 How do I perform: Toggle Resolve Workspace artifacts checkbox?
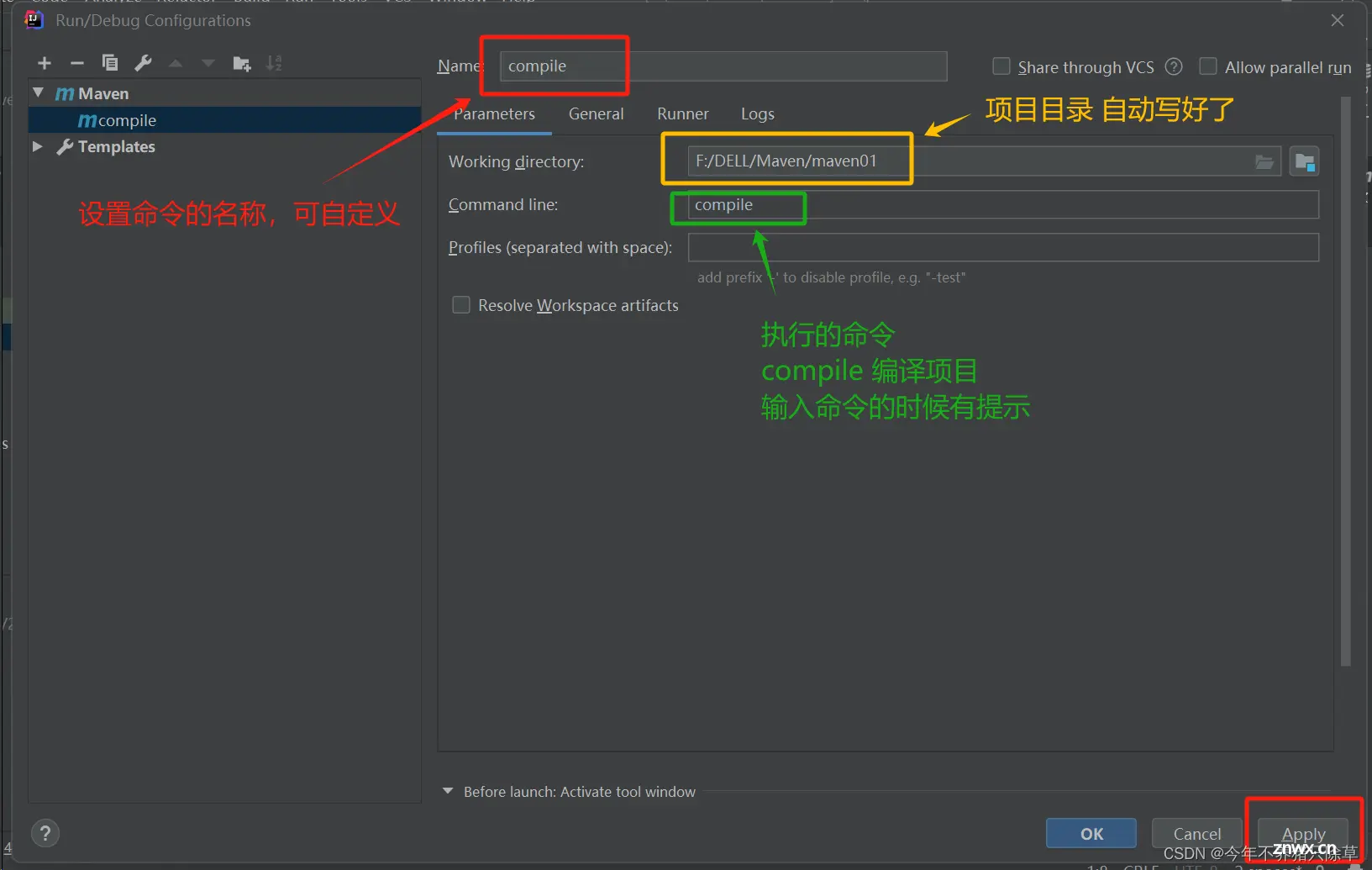coord(461,304)
